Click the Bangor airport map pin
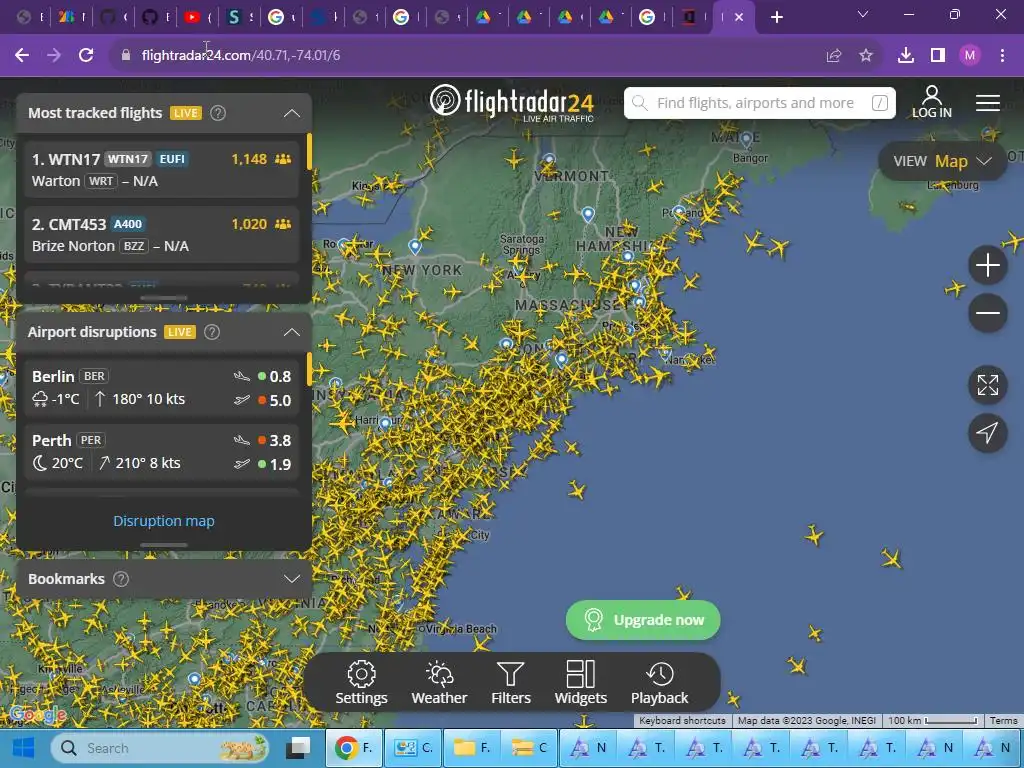Viewport: 1024px width, 768px height. [x=746, y=139]
